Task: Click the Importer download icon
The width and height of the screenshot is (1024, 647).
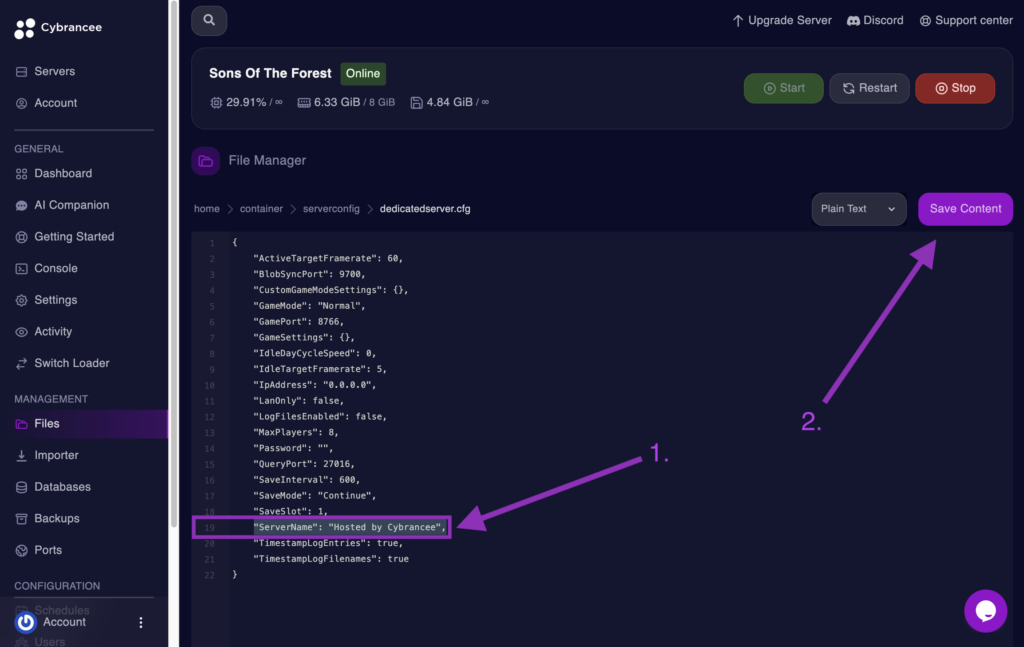Action: (22, 456)
